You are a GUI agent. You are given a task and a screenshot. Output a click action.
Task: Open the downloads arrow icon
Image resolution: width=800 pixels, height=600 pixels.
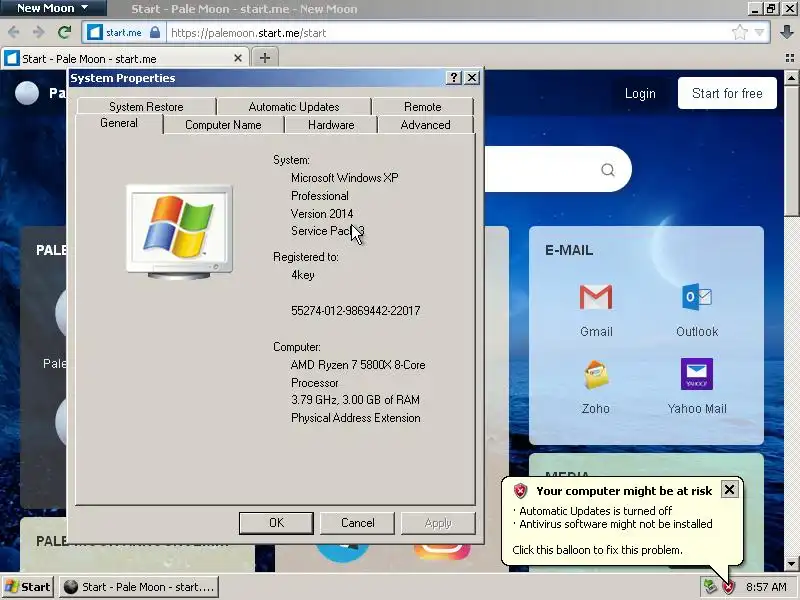pyautogui.click(x=786, y=32)
